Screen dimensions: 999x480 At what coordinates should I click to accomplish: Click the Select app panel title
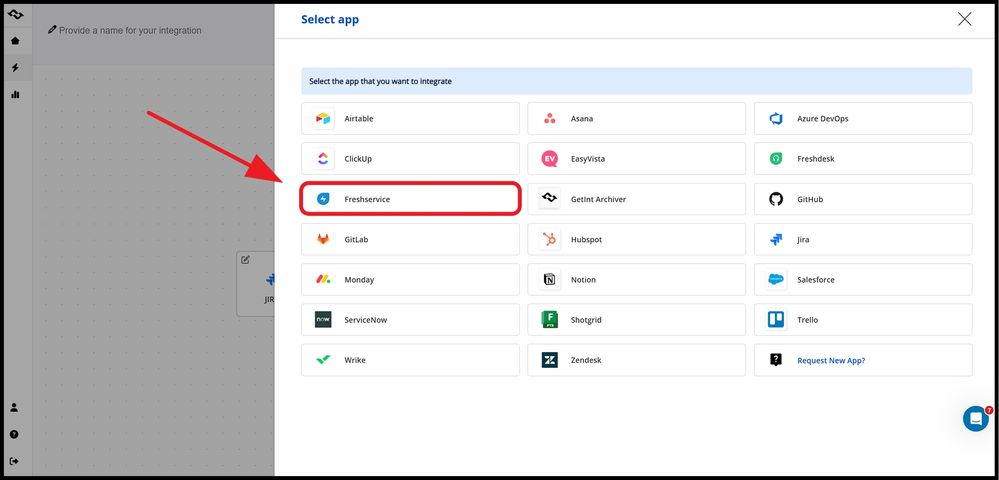tap(330, 20)
